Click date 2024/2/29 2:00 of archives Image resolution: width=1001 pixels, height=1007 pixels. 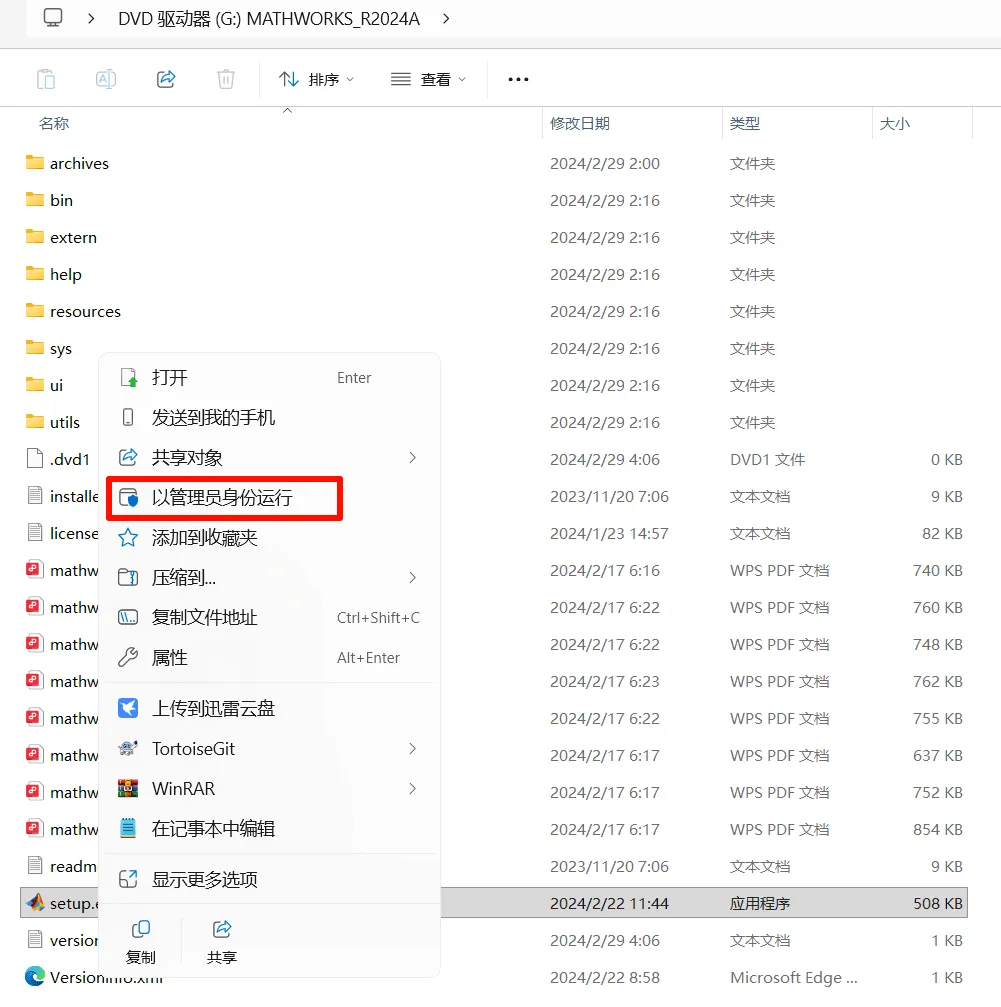(x=605, y=163)
